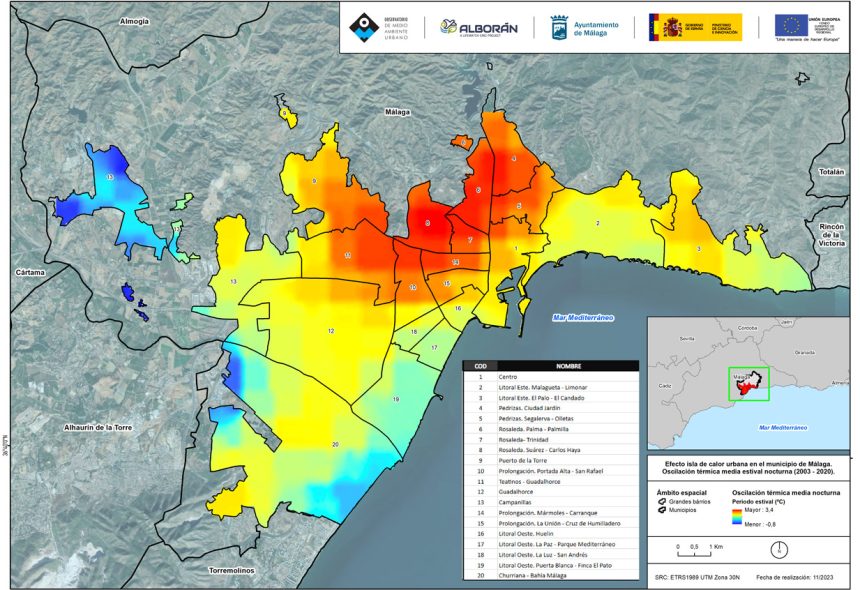Click the NOMBRE column header

pos(568,366)
